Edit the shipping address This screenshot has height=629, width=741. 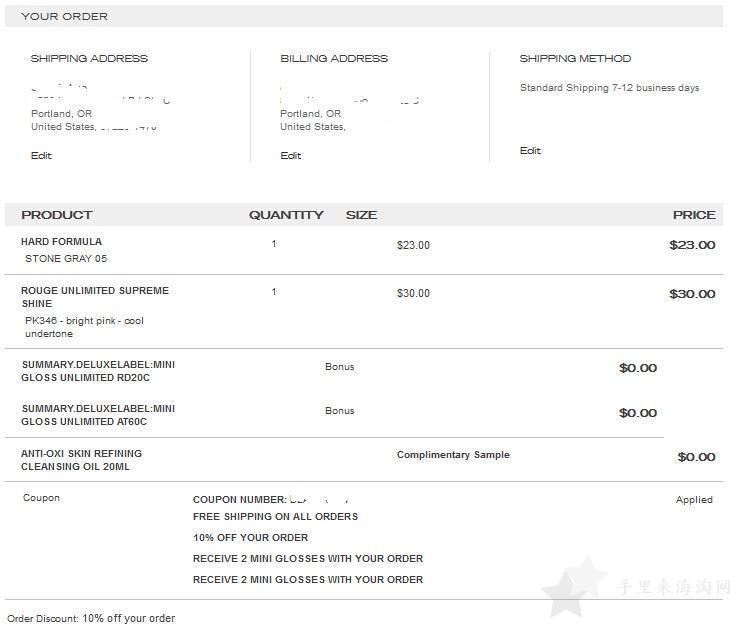41,155
